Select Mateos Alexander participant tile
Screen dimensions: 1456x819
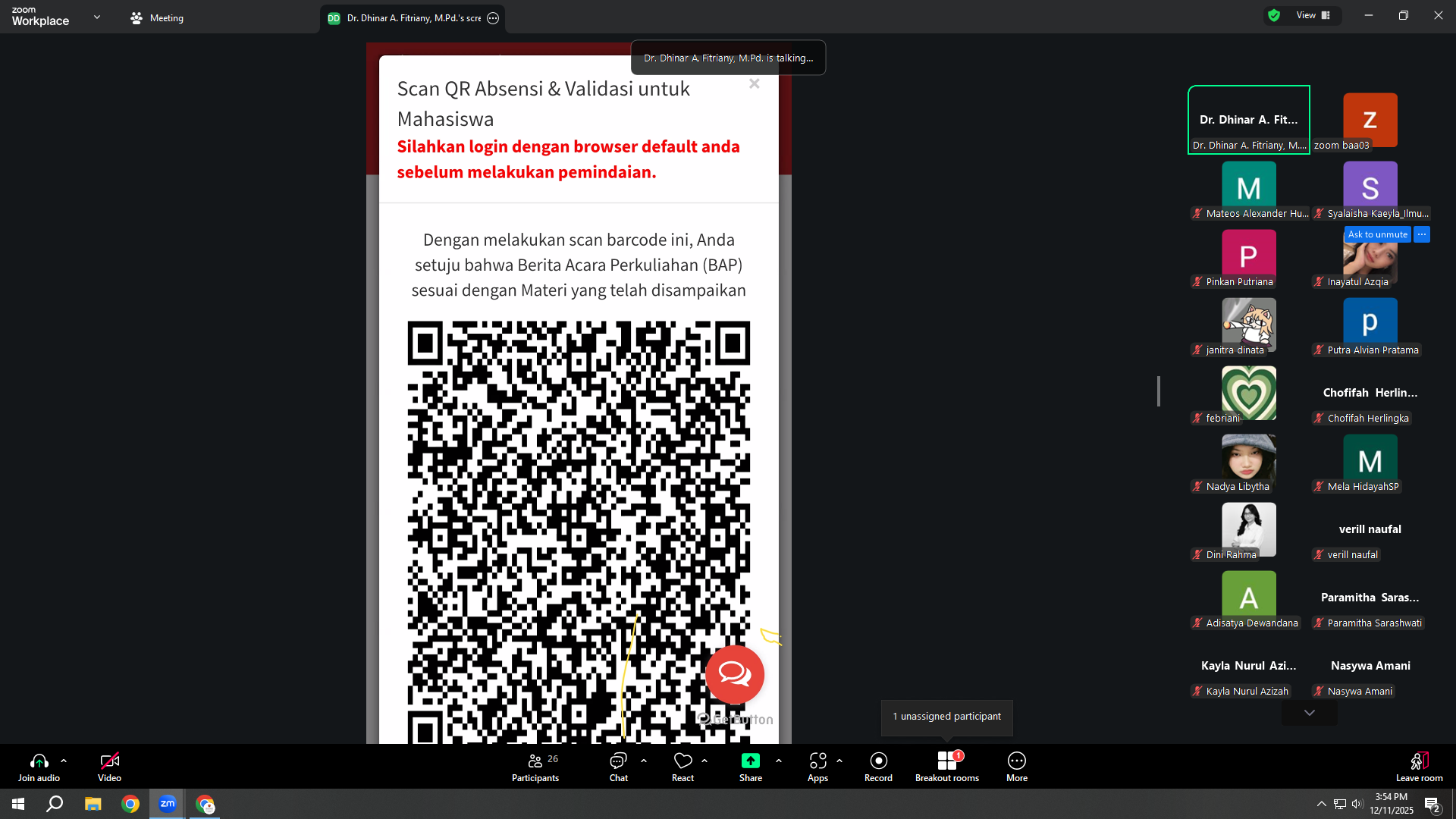1248,188
